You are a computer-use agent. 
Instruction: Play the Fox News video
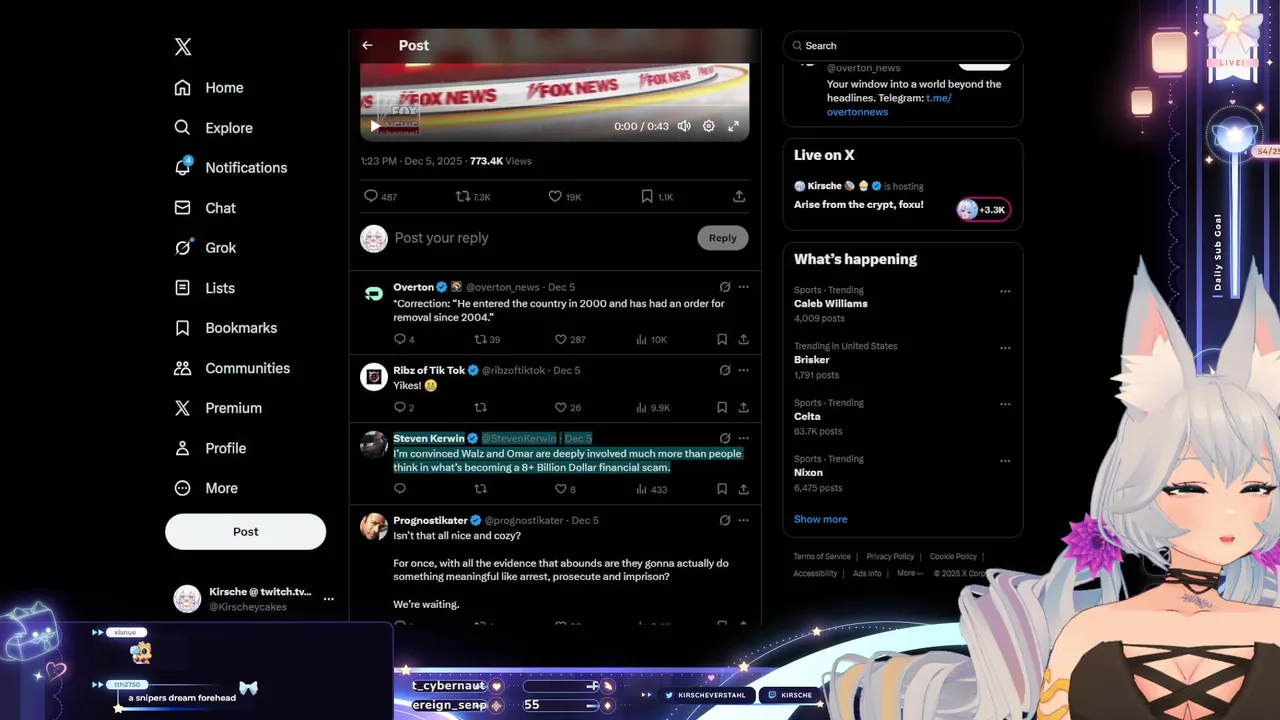375,126
